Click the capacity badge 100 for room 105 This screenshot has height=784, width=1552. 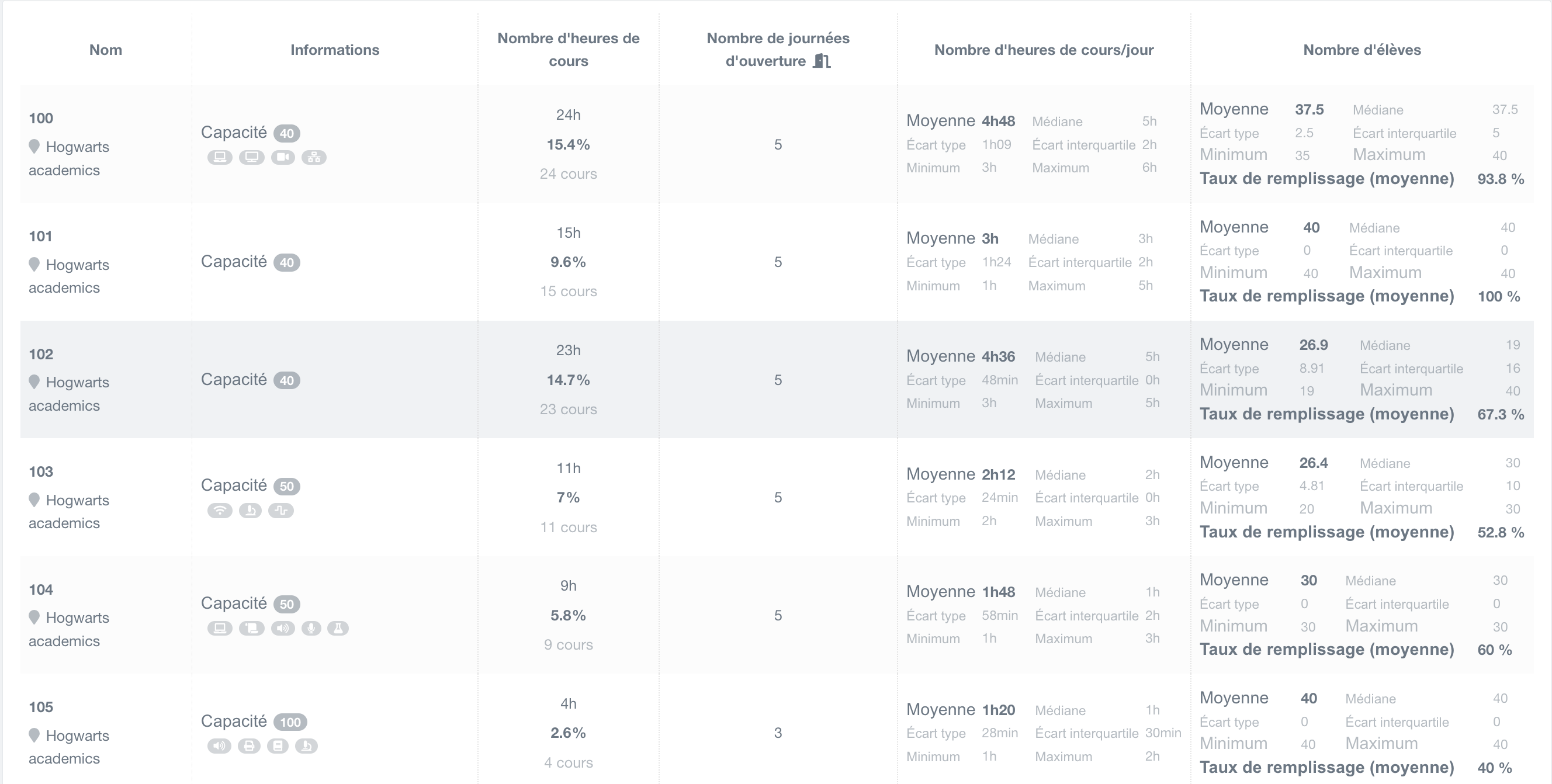coord(290,722)
